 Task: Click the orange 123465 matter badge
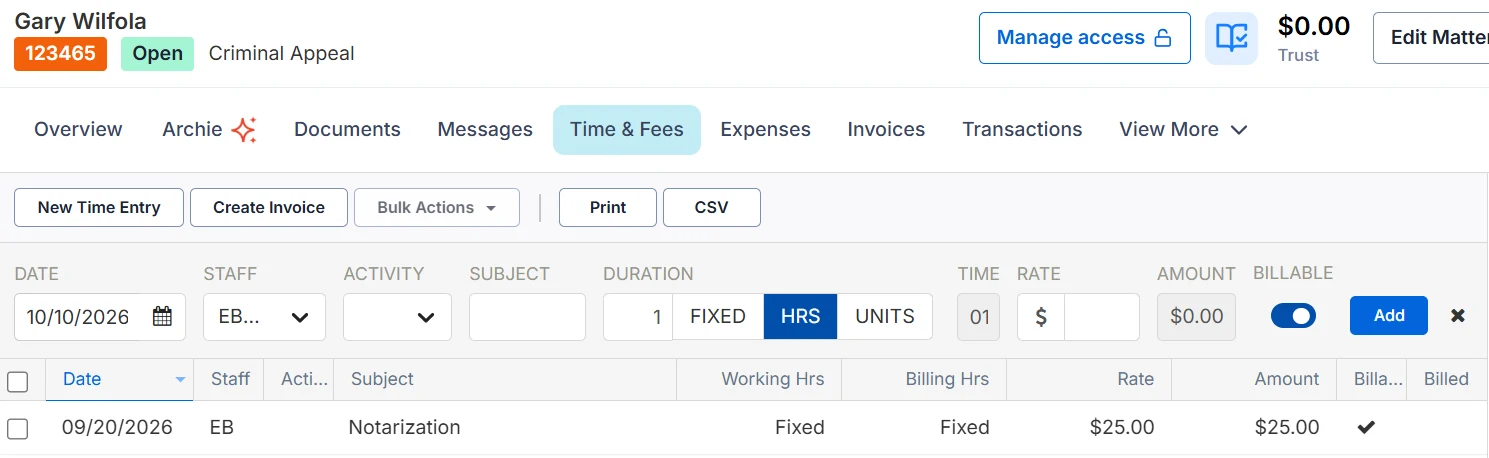pos(60,53)
